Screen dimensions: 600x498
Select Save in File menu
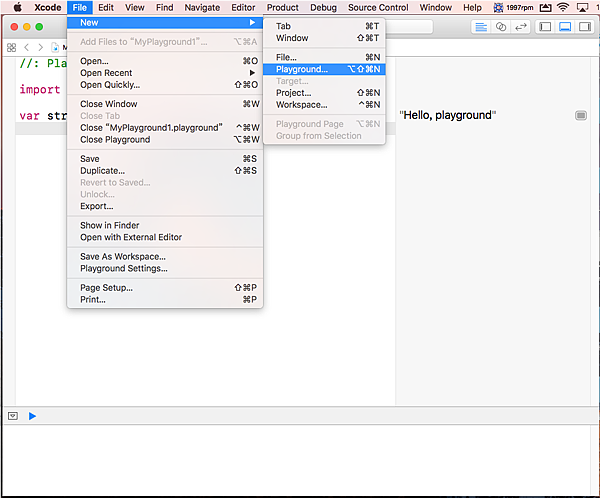tap(165, 159)
